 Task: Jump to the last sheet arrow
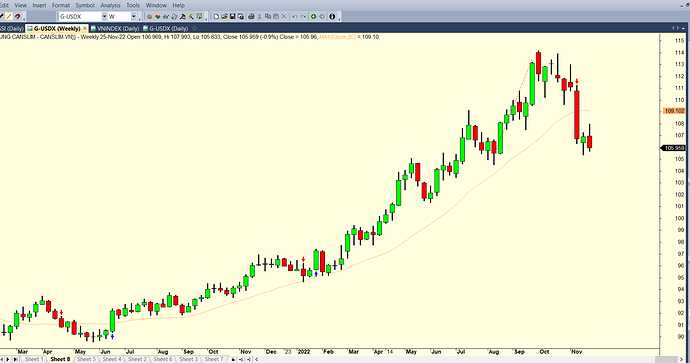click(15, 359)
